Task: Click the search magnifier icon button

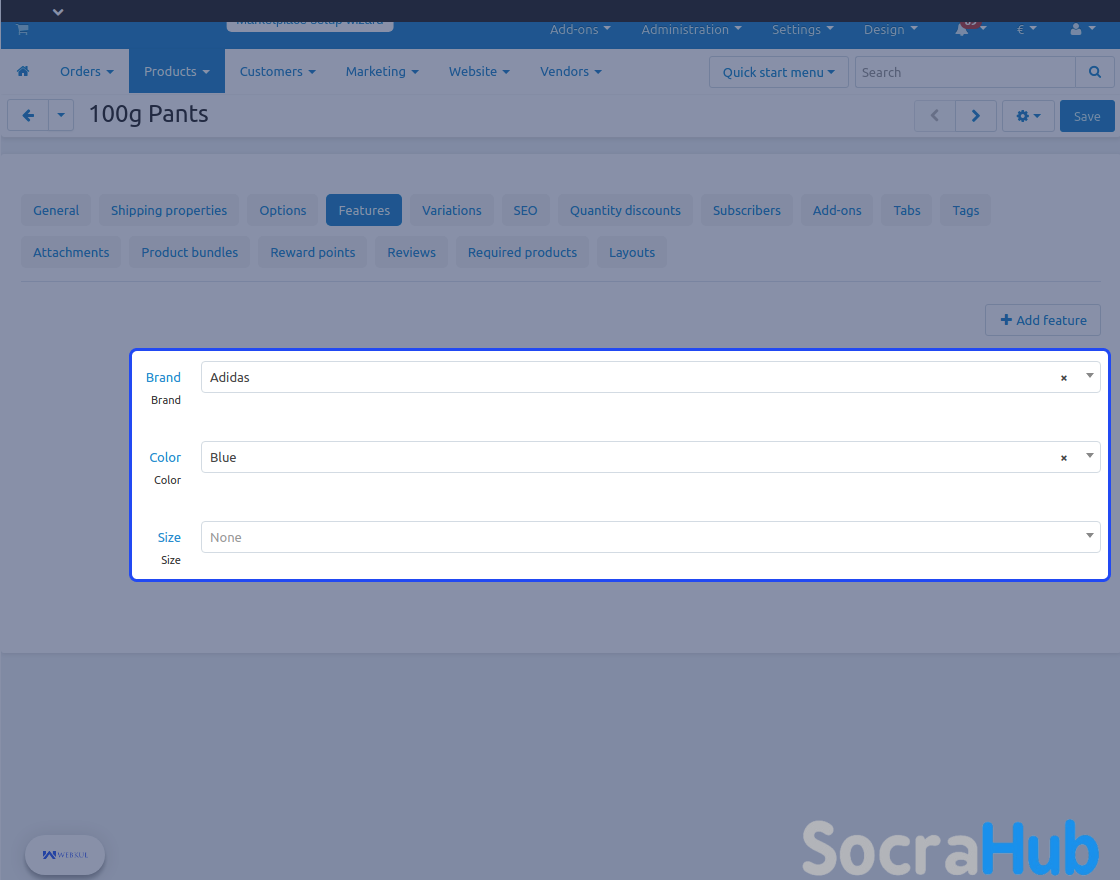Action: (1095, 72)
